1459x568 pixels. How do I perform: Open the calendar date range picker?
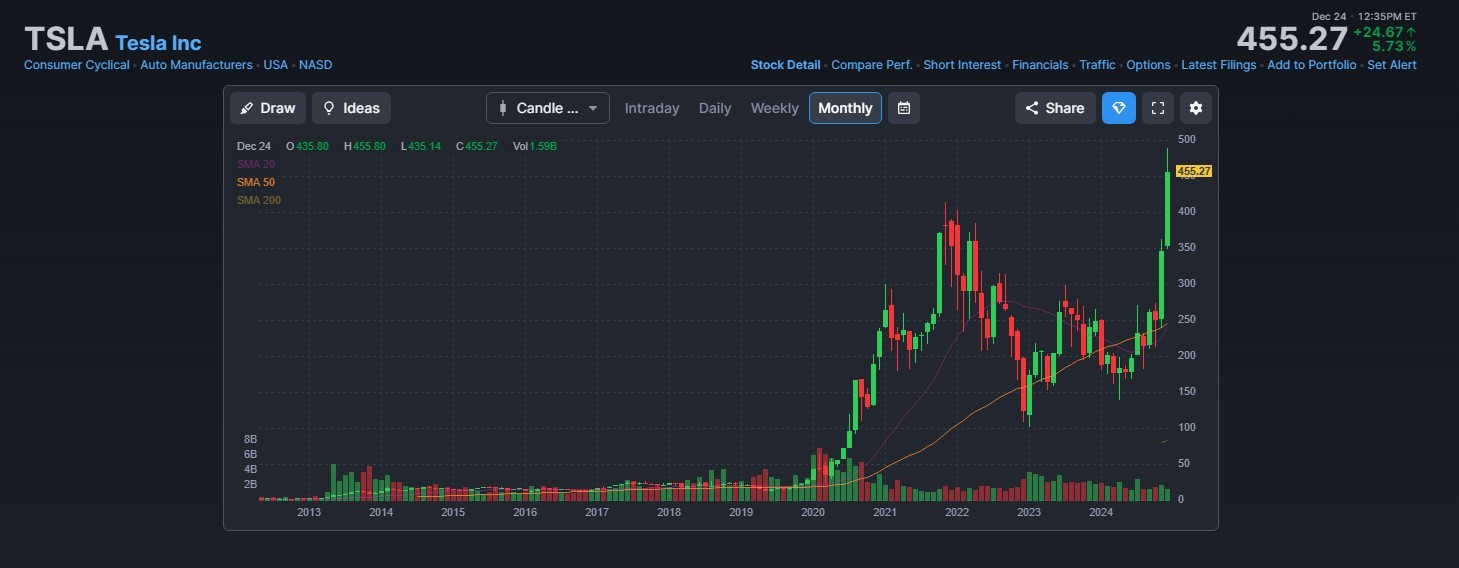tap(904, 108)
